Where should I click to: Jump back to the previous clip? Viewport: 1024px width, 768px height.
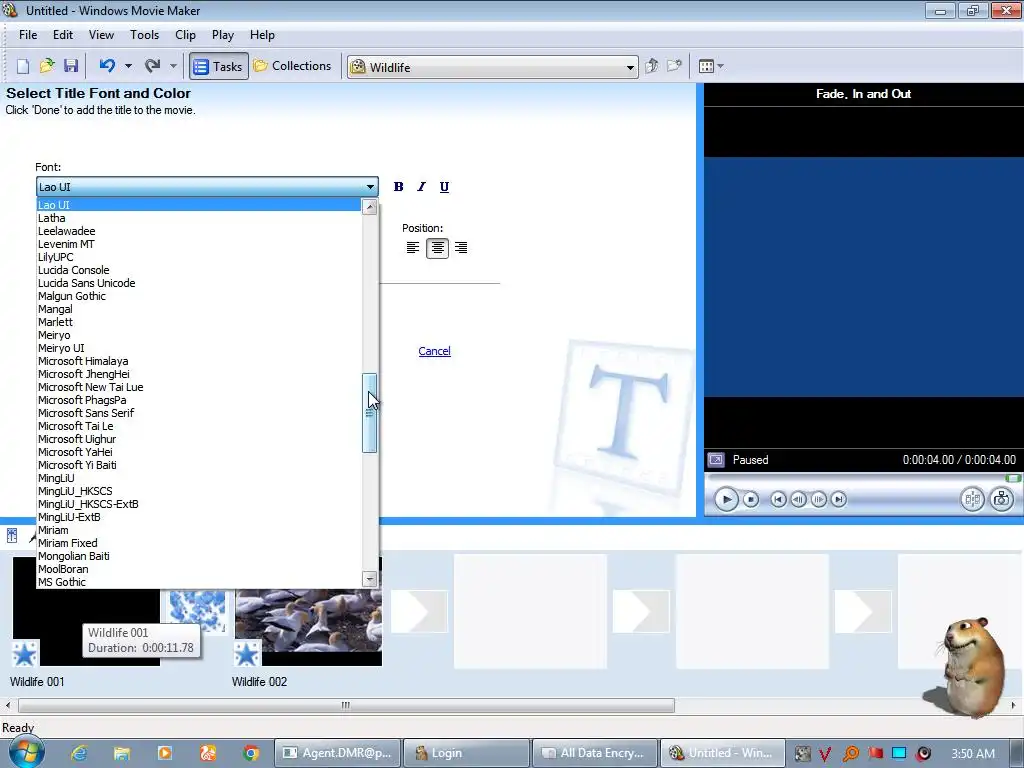coord(778,500)
